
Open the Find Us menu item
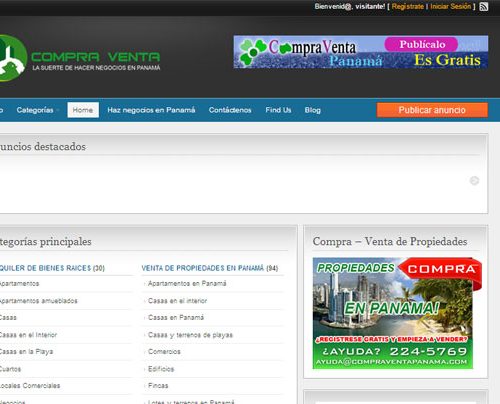tap(278, 110)
